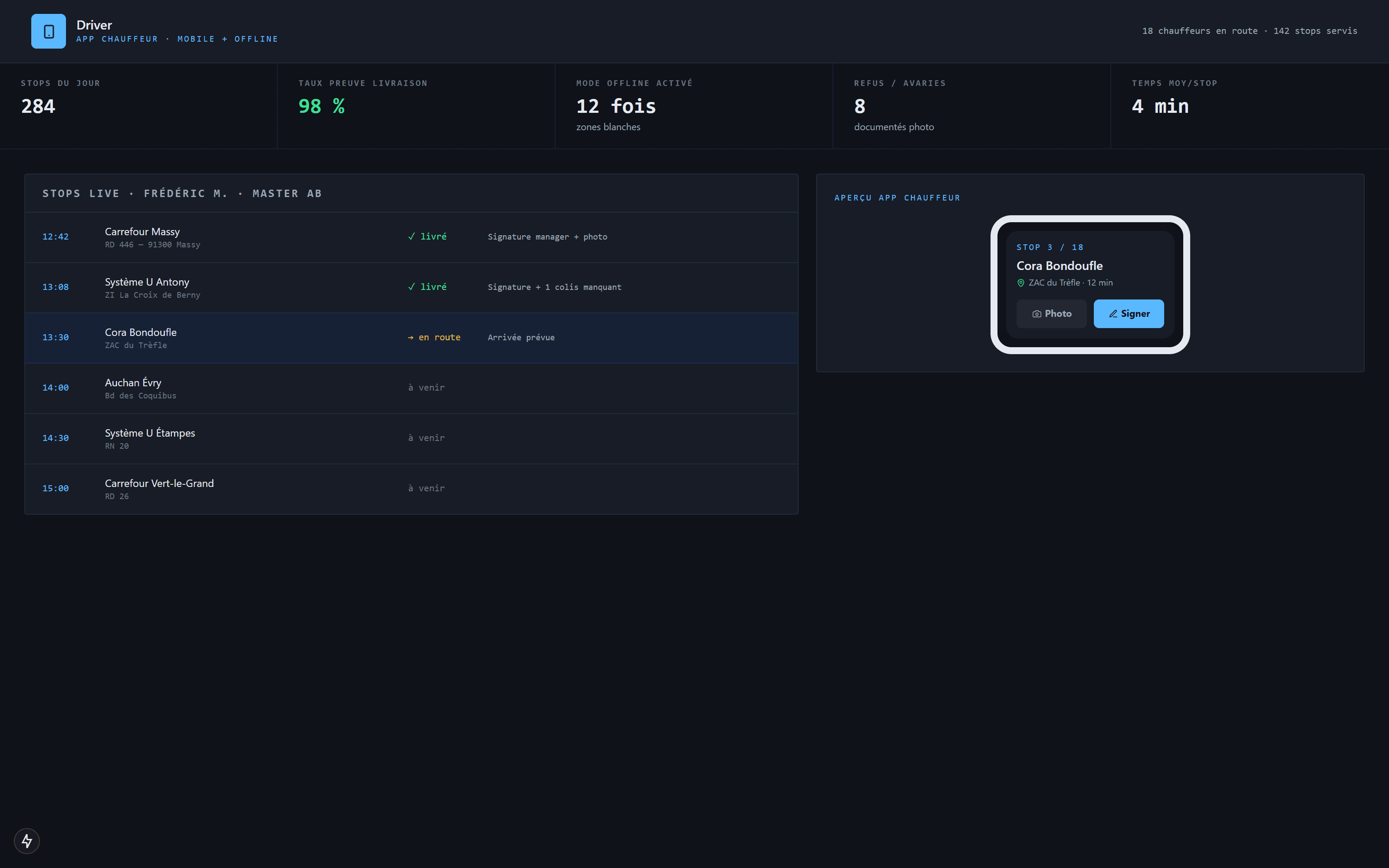Image resolution: width=1389 pixels, height=868 pixels.
Task: Click the 'RN 20' address
Action: (117, 446)
